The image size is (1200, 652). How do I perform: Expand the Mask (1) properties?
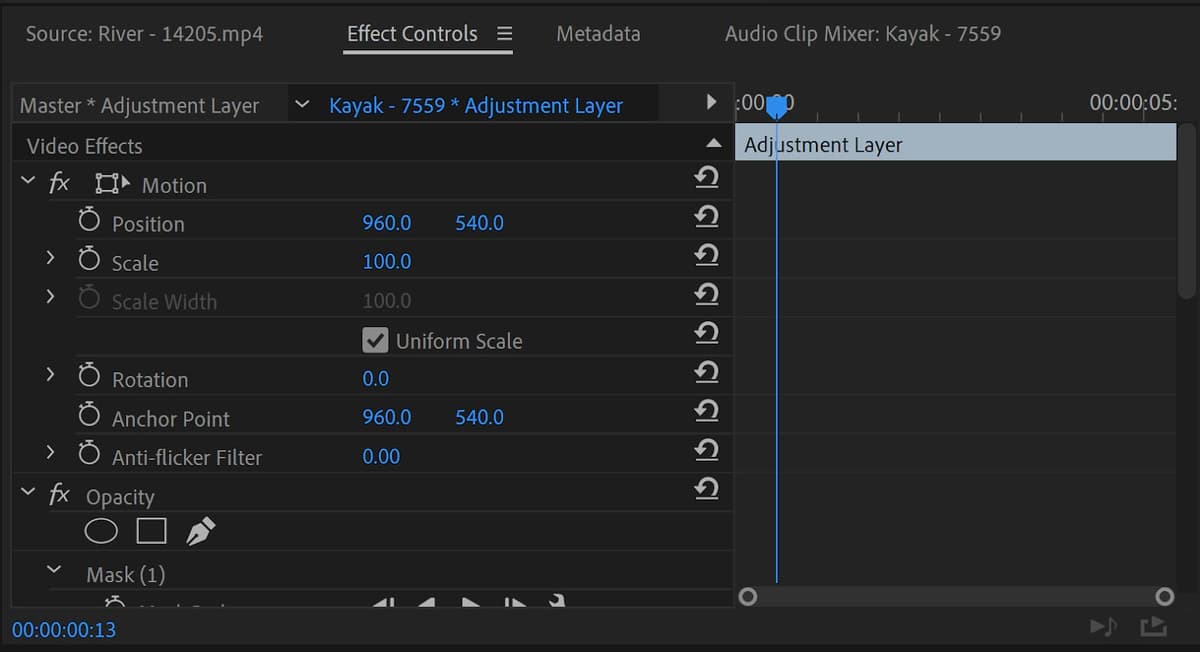54,573
